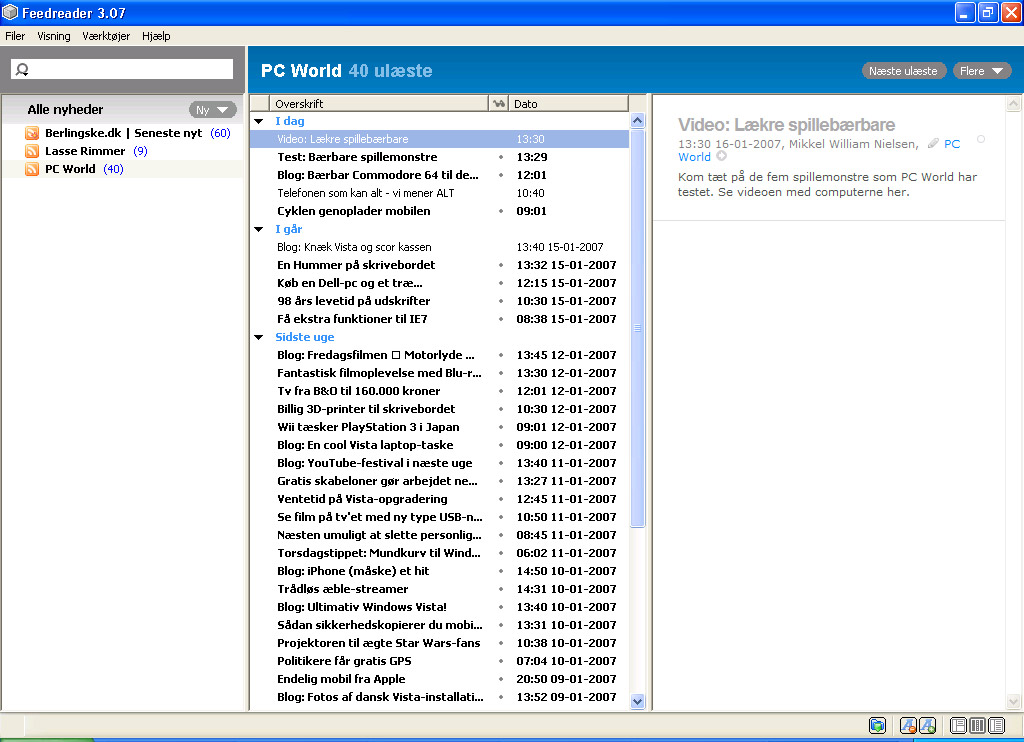The image size is (1024, 742).
Task: Open the Visning menu
Action: click(54, 36)
